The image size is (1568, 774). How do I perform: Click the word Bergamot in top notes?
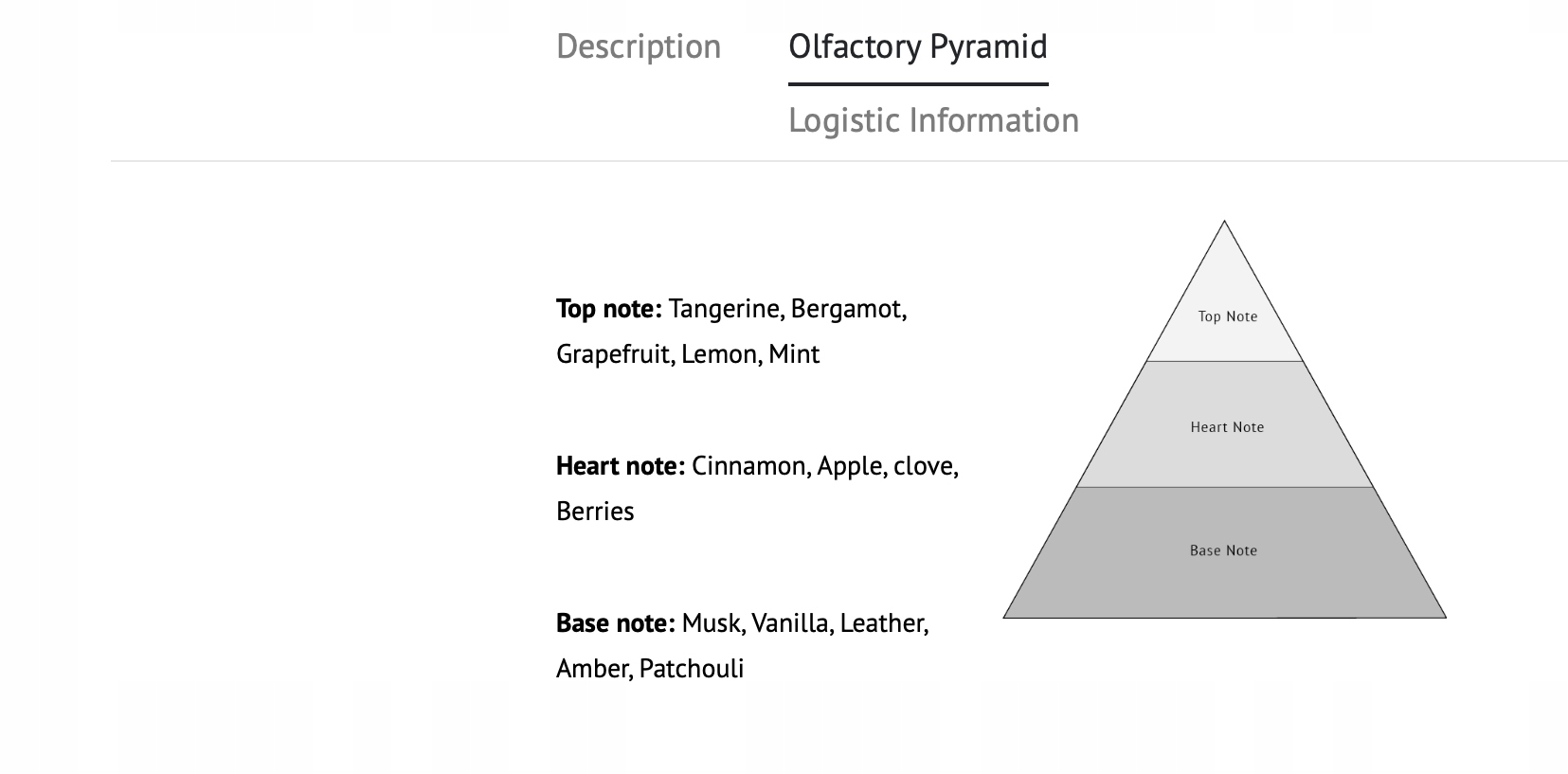(x=847, y=309)
